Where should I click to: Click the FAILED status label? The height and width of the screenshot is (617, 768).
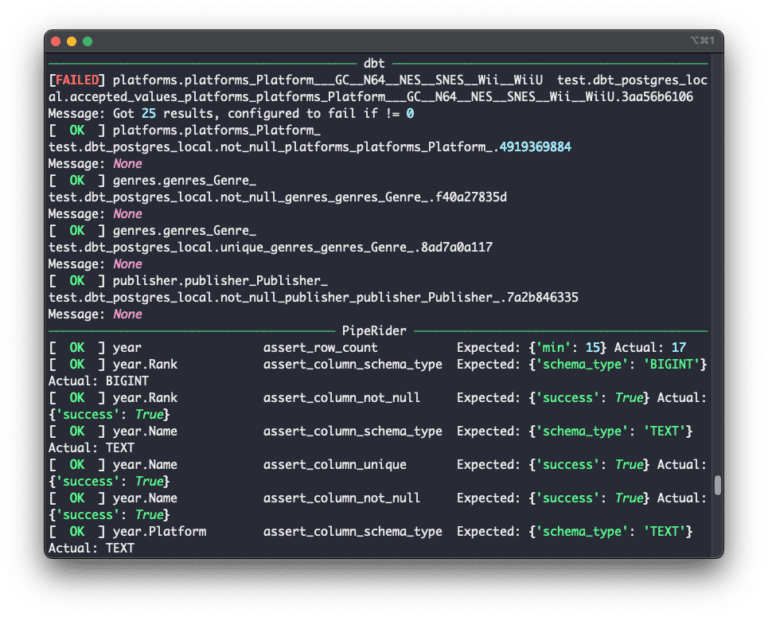tap(76, 80)
